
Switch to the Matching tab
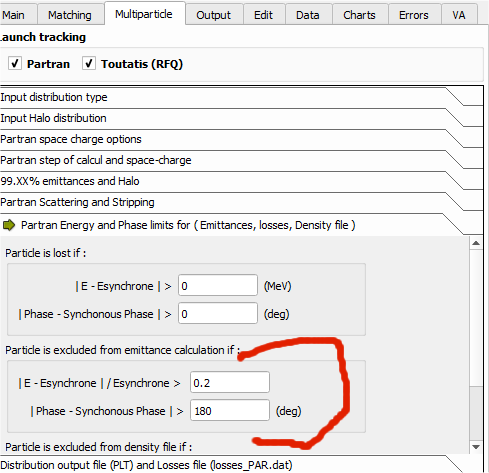coord(70,15)
